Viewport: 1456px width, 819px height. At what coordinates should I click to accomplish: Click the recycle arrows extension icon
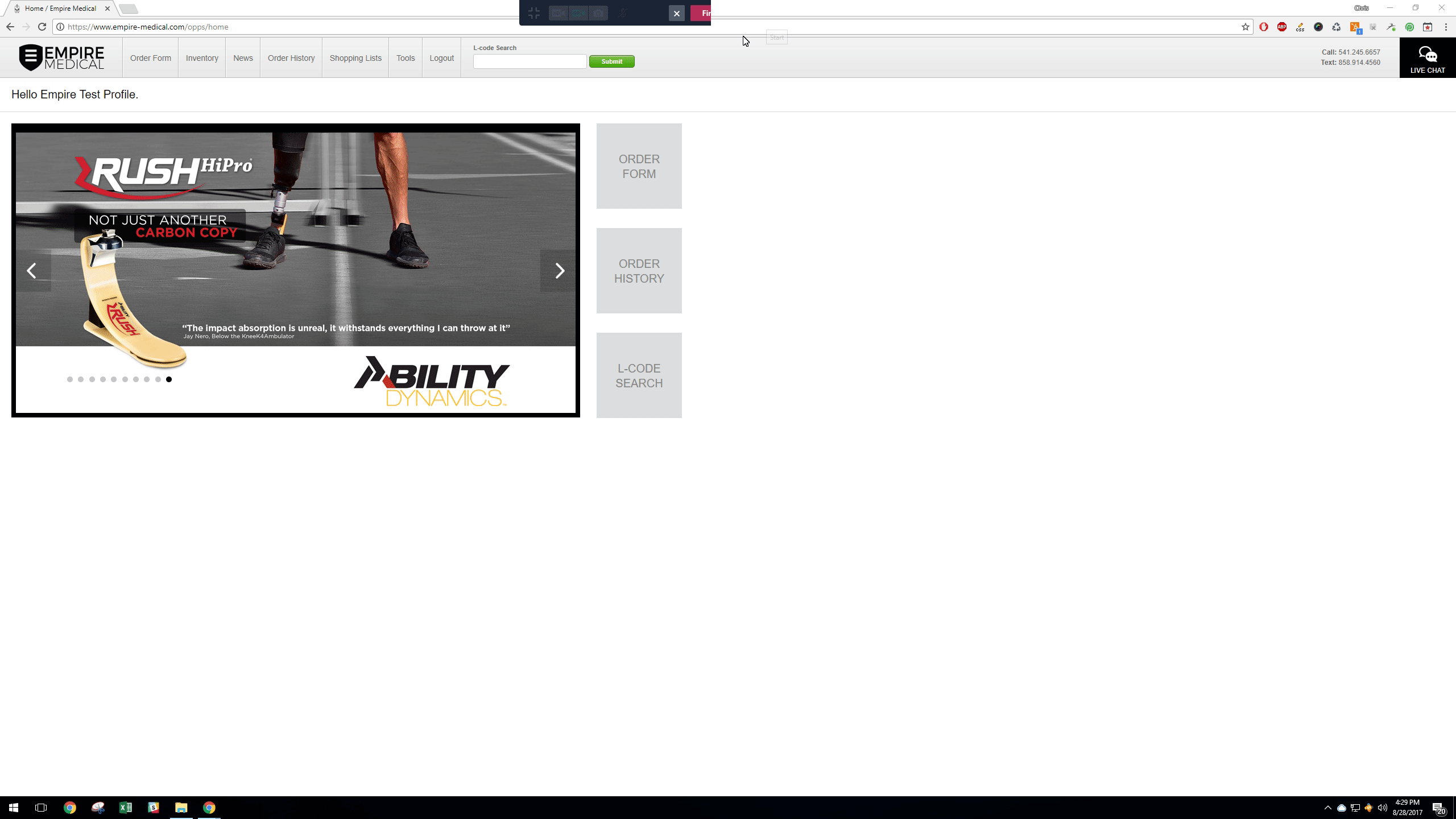click(x=1337, y=27)
